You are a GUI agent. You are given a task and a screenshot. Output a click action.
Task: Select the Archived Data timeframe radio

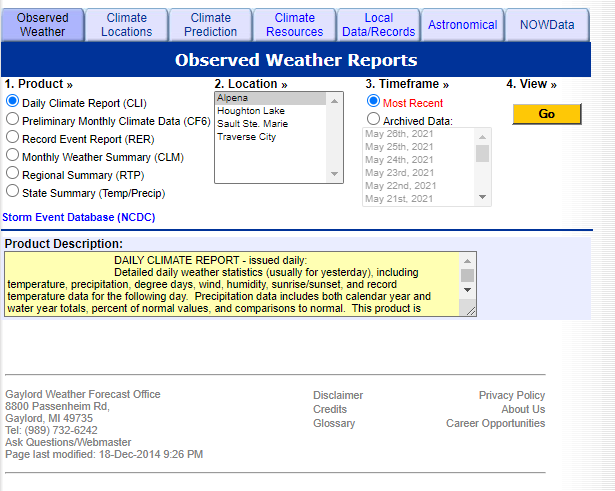coord(373,120)
